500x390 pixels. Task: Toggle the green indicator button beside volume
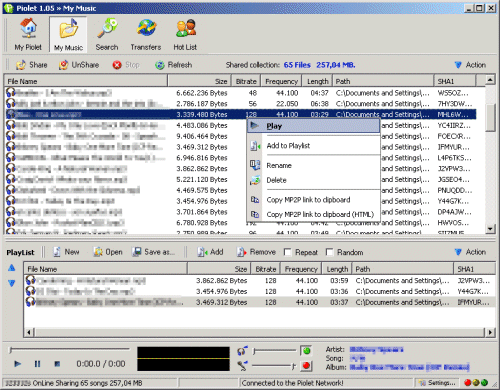point(306,351)
